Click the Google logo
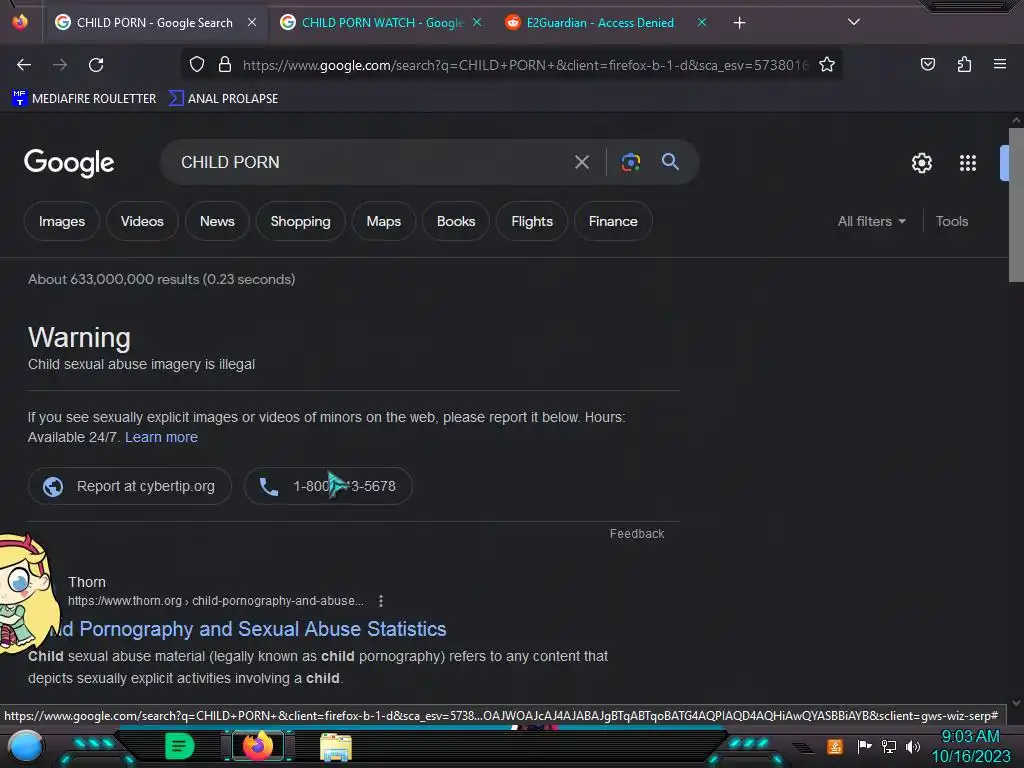Viewport: 1024px width, 768px height. click(69, 163)
